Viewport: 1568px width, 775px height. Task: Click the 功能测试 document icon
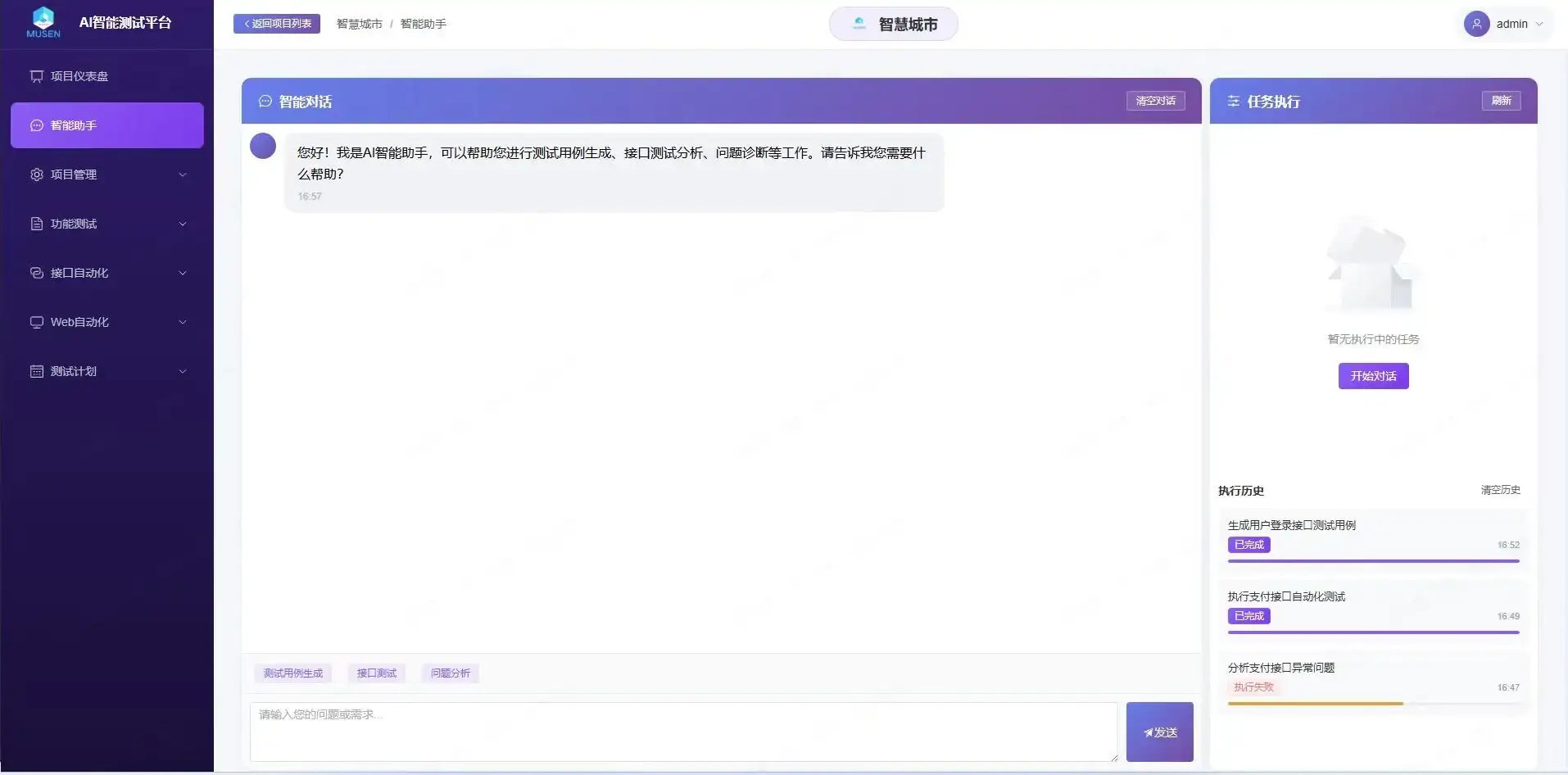(x=35, y=224)
